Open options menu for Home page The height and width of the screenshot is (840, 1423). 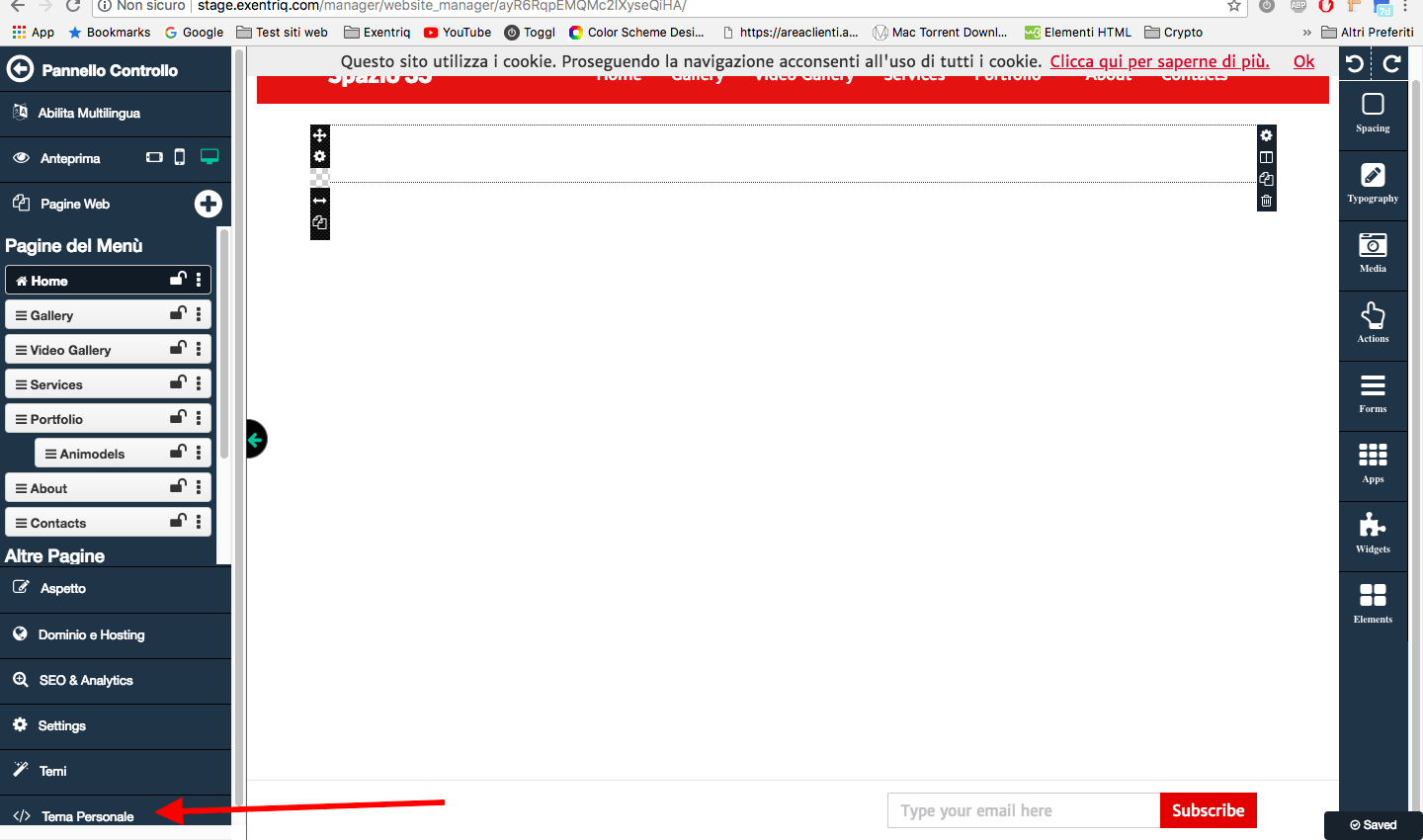pyautogui.click(x=199, y=280)
